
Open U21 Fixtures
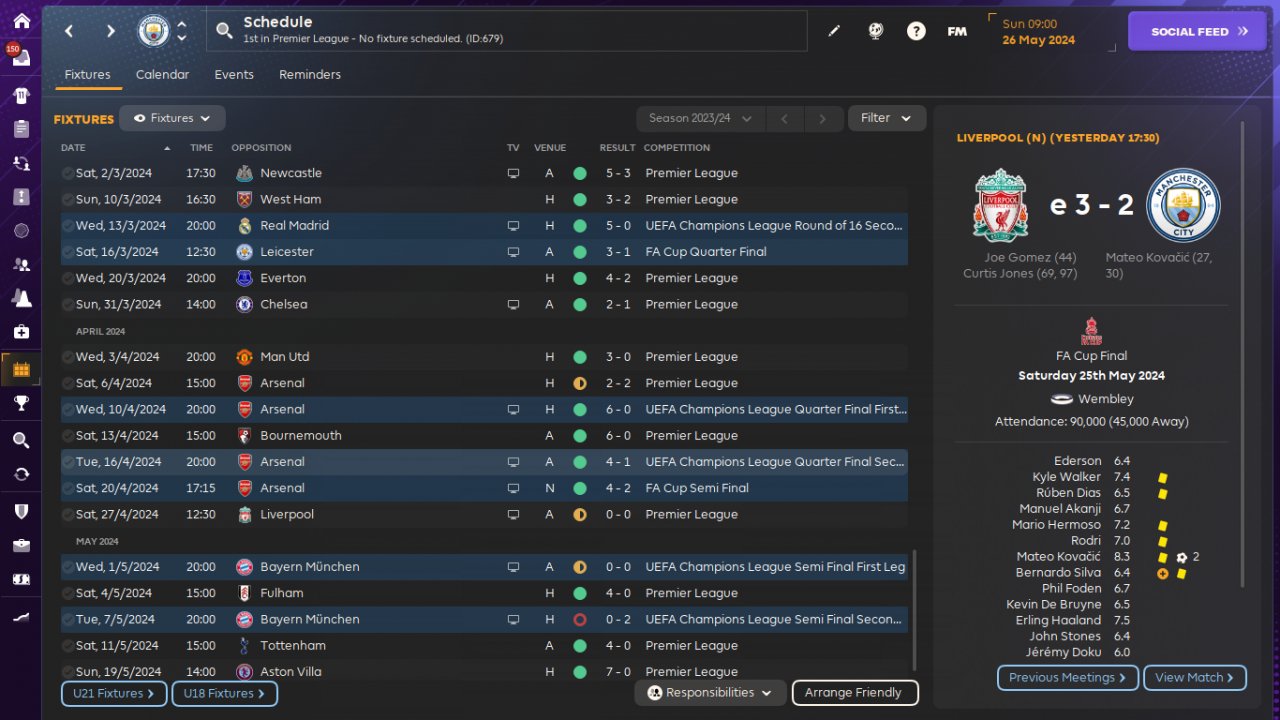(x=114, y=693)
